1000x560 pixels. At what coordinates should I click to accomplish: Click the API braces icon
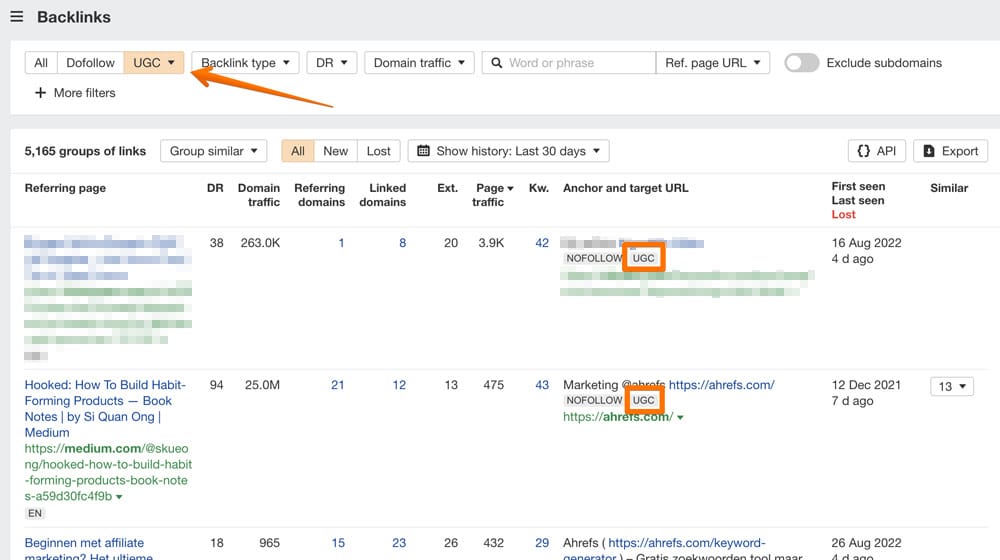pos(864,151)
